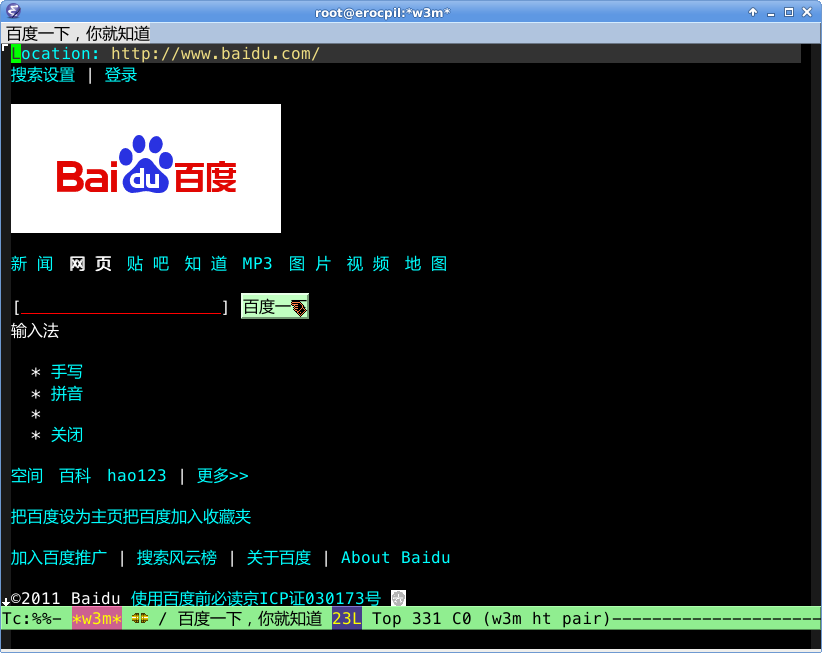Click the 23L line count in mode line
Screen dimensions: 822x653
[x=347, y=619]
